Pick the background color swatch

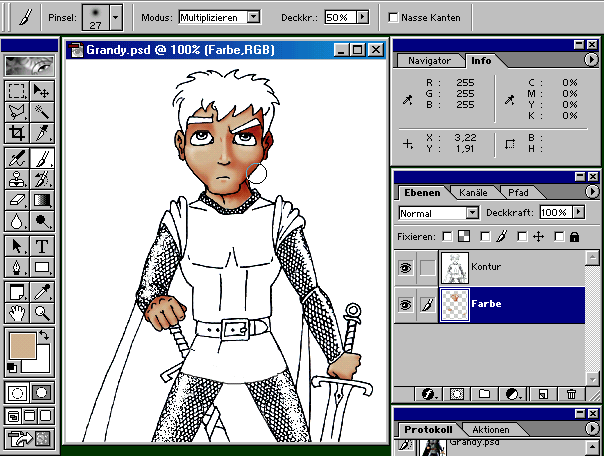click(42, 364)
